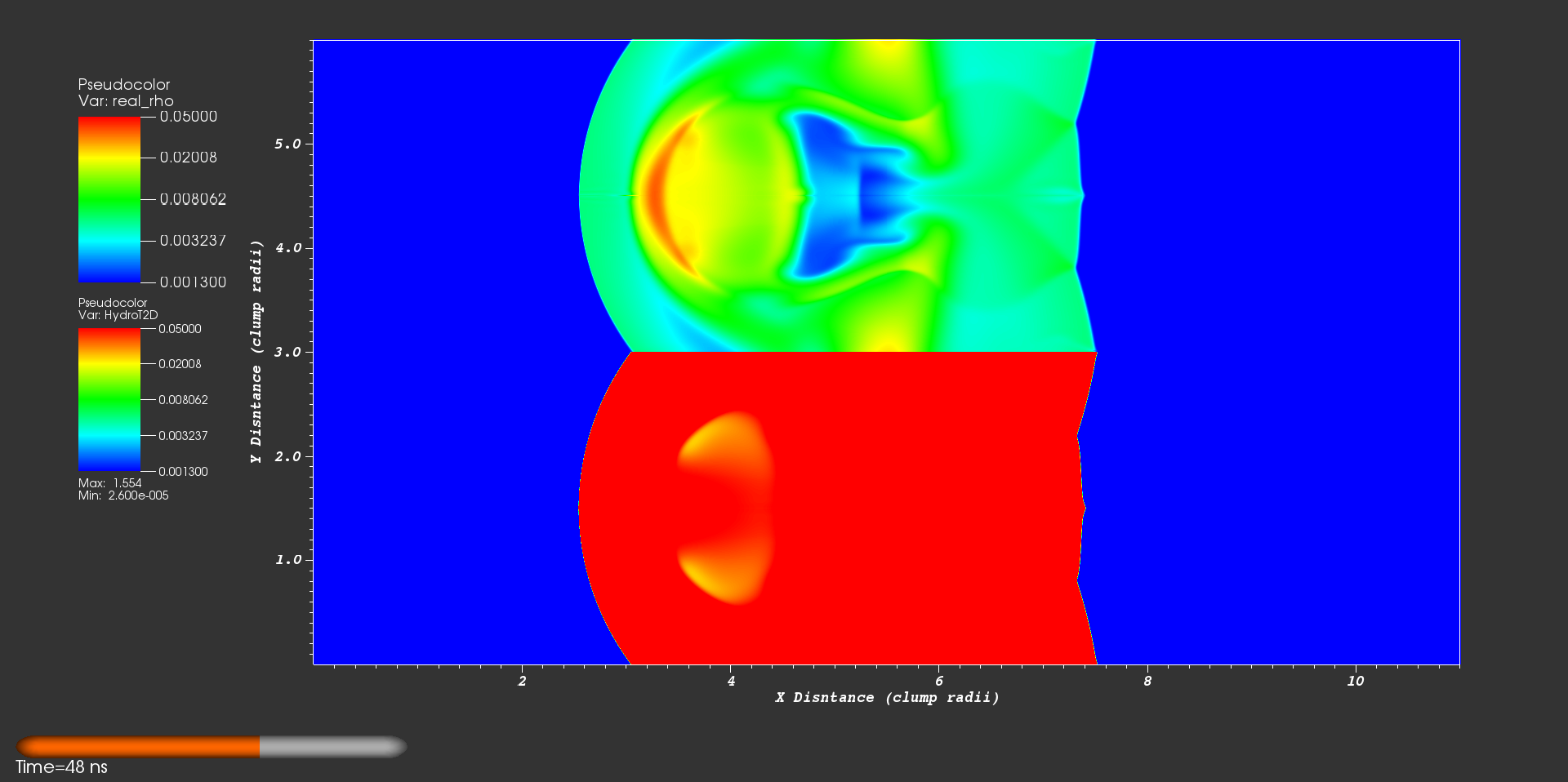Click the HydroT2D legend color bar
Viewport: 1568px width, 782px height.
point(109,400)
